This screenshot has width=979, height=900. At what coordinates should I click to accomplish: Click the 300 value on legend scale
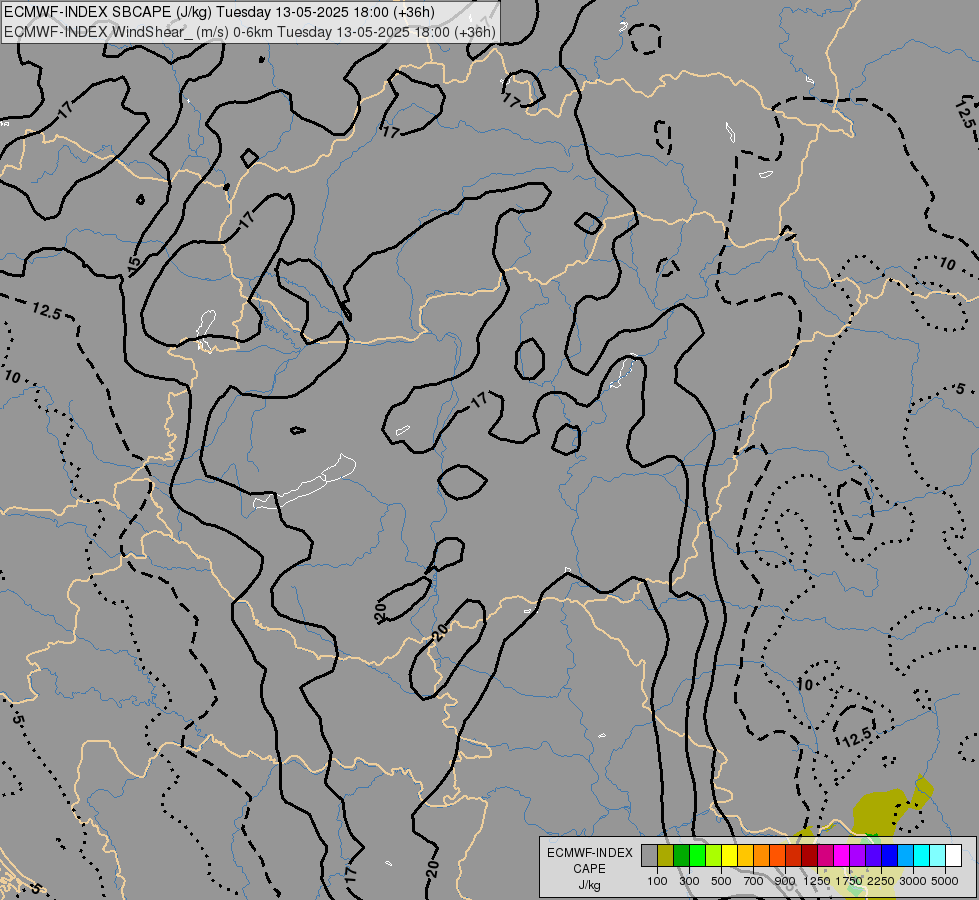(689, 881)
